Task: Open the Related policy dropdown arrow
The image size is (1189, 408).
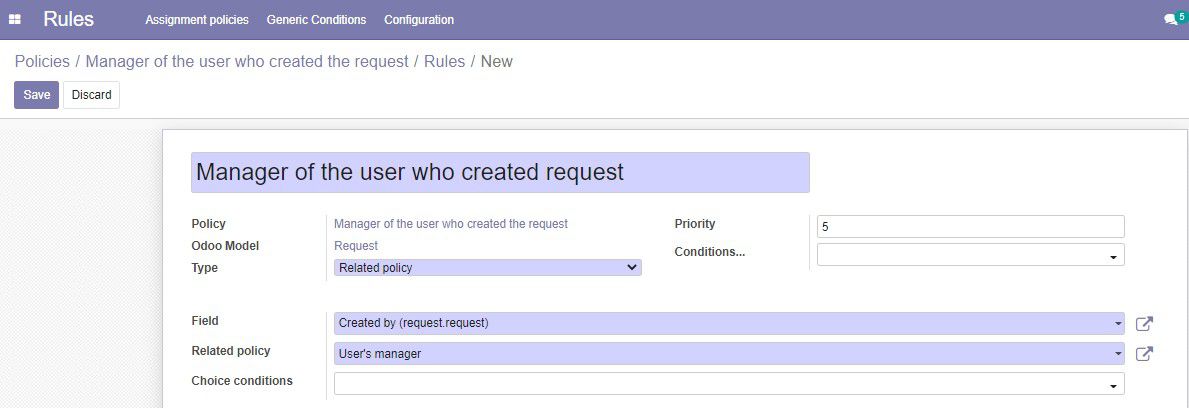Action: pyautogui.click(x=1118, y=353)
